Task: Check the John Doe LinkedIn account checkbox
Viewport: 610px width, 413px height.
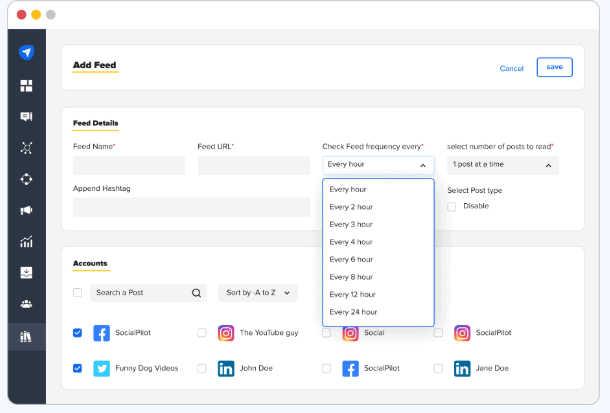Action: [x=202, y=368]
